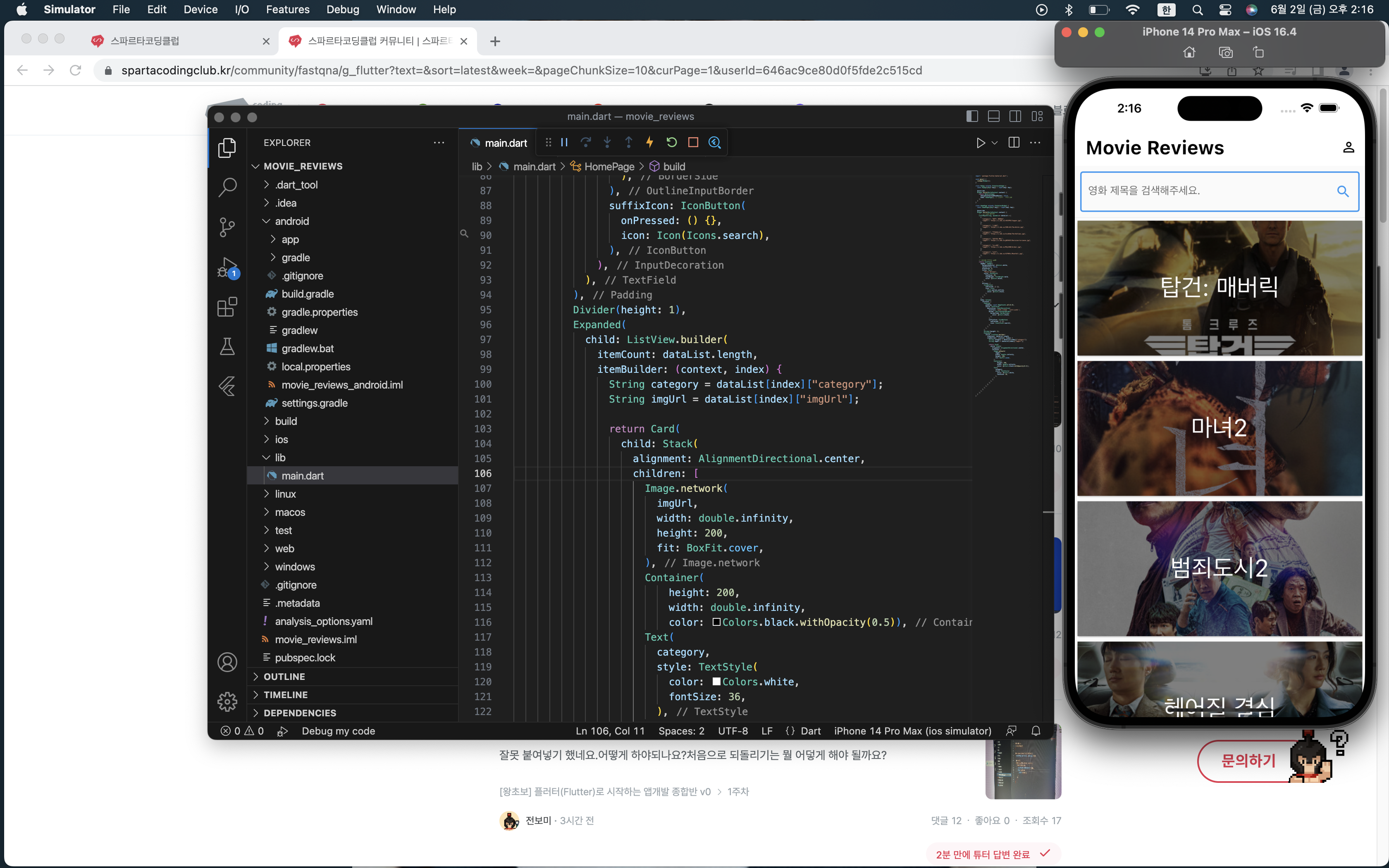The image size is (1389, 868).
Task: Click the HomePage breadcrumb
Action: tap(609, 166)
